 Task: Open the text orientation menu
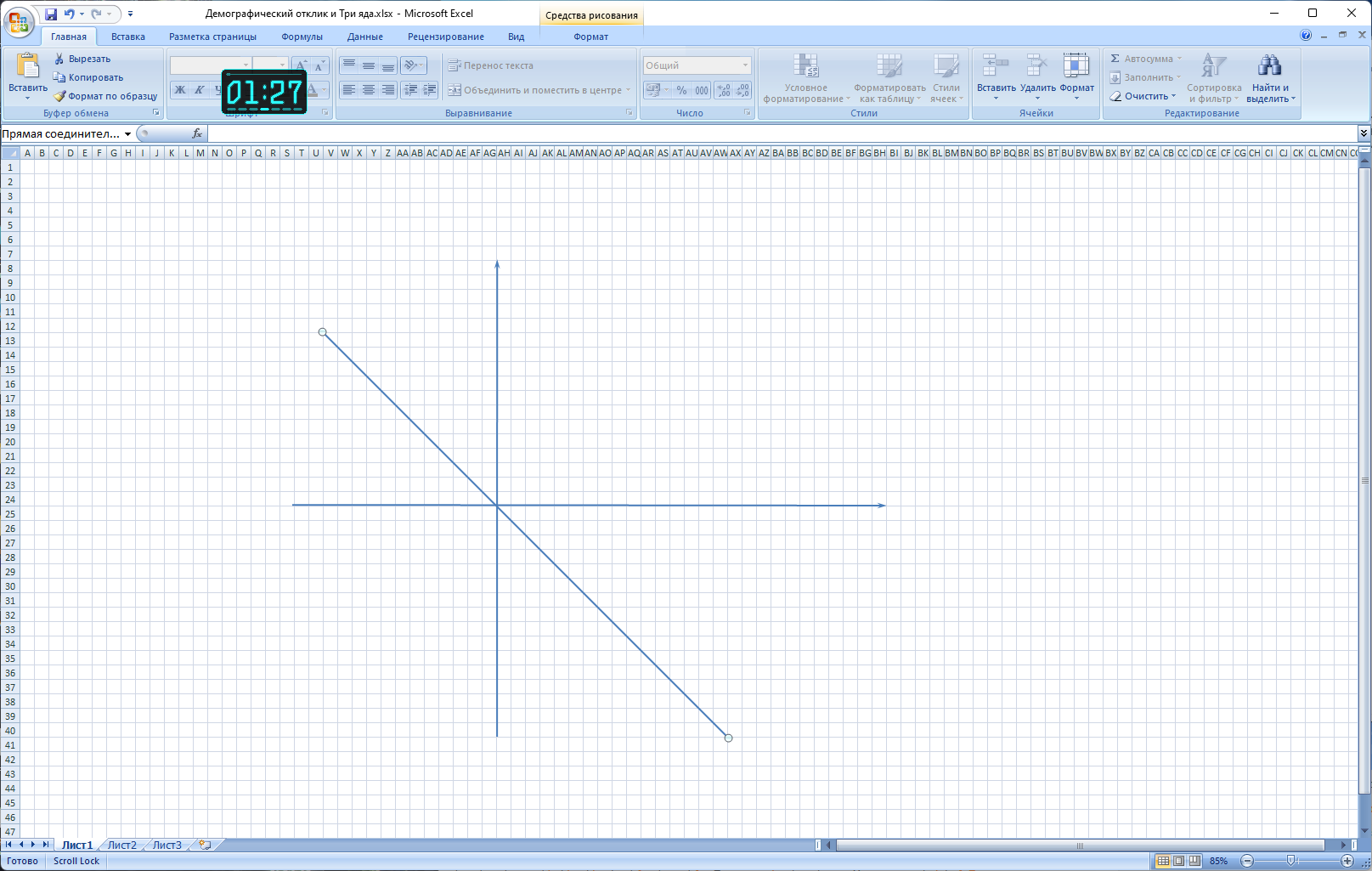click(413, 65)
